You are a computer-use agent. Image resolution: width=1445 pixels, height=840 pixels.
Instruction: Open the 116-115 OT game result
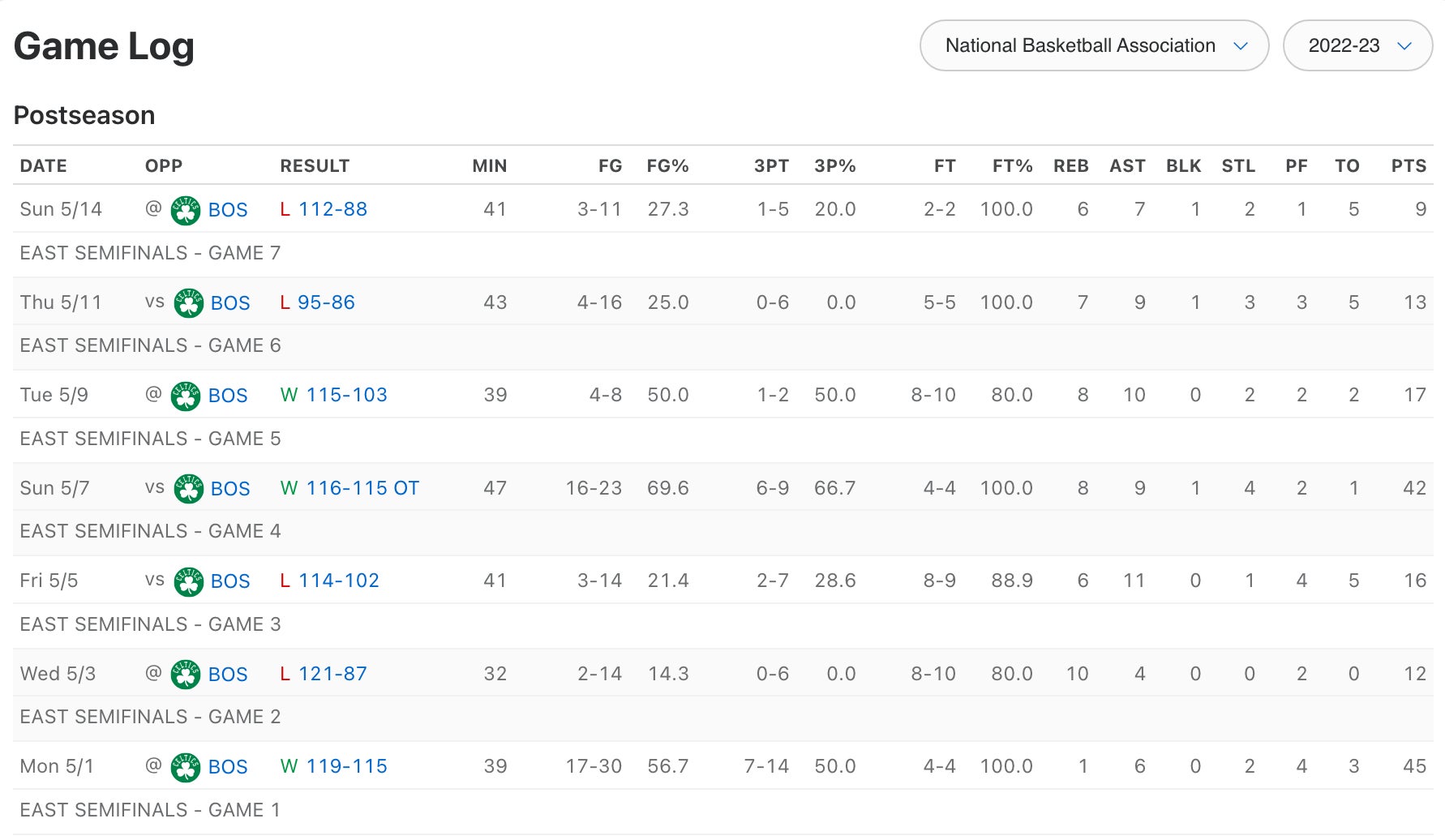tap(362, 488)
